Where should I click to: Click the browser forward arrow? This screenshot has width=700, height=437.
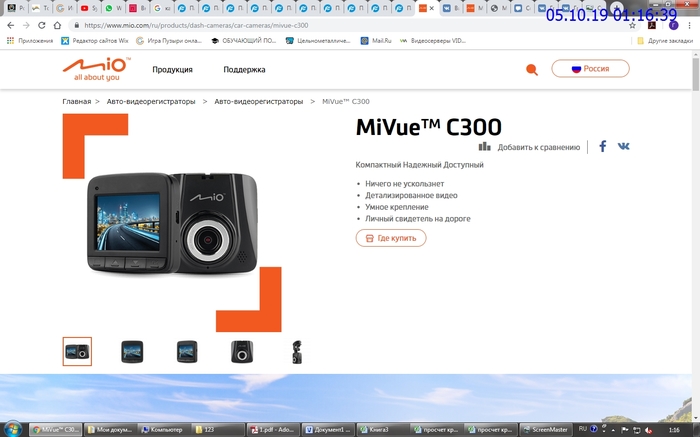[x=26, y=25]
